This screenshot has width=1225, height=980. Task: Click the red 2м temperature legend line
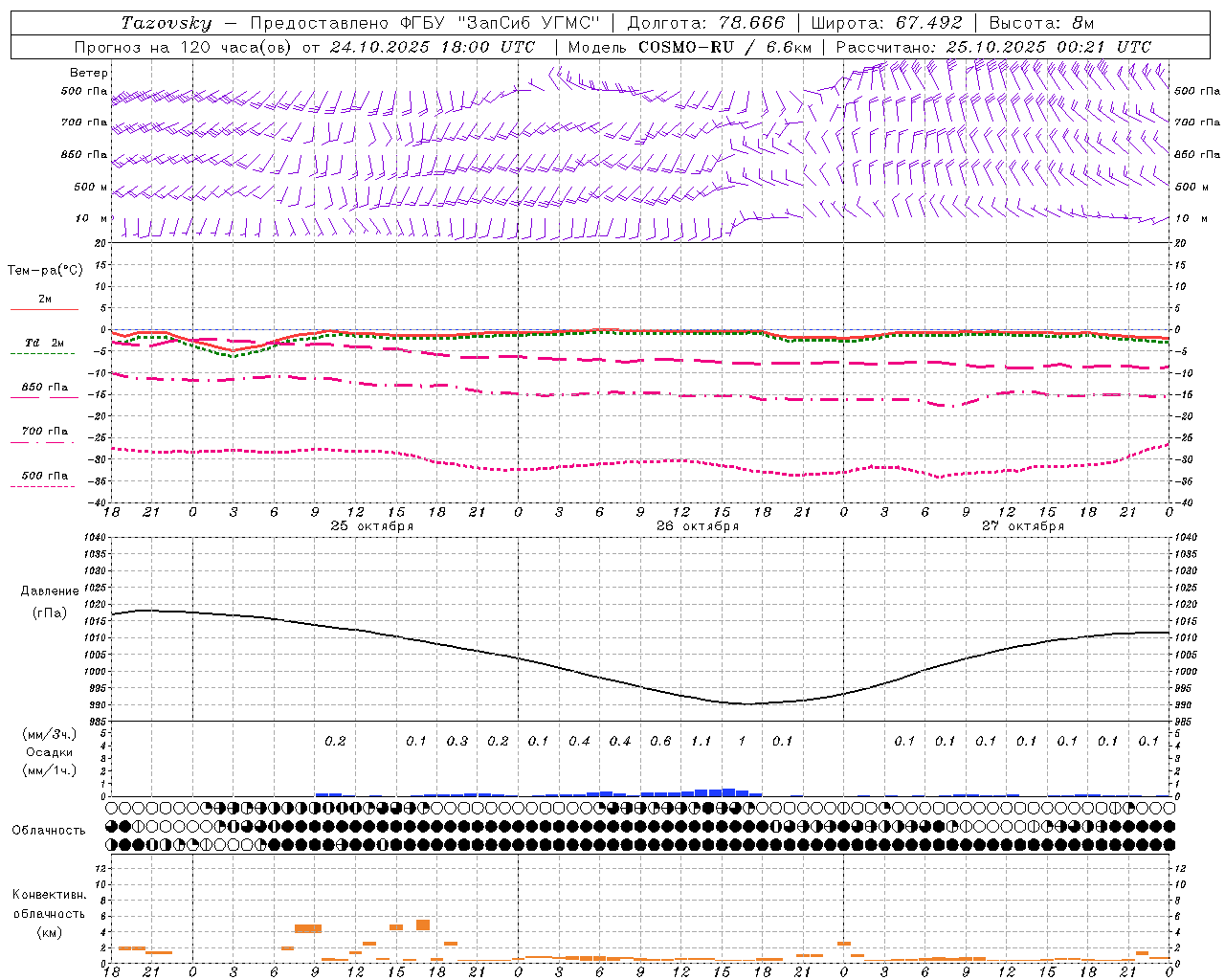tap(44, 309)
